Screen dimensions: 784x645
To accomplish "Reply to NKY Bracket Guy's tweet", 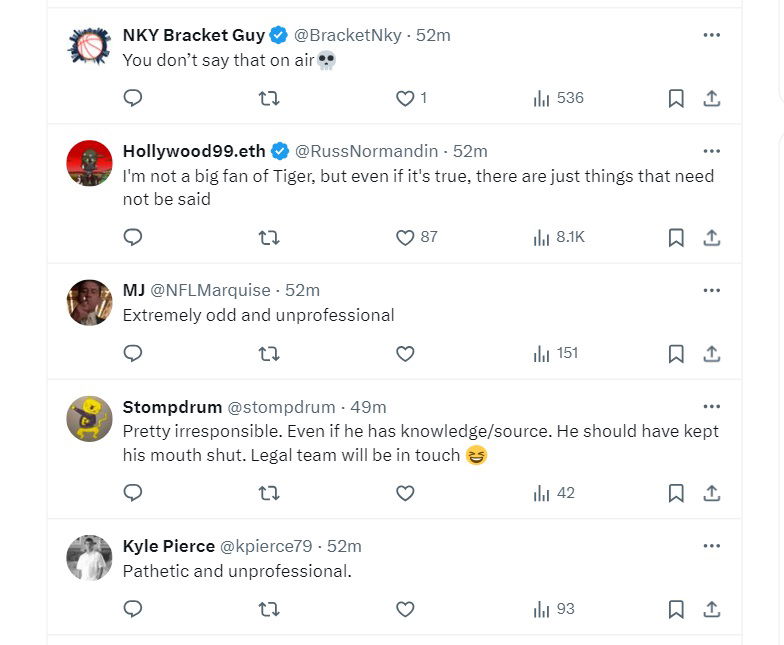I will (x=133, y=98).
